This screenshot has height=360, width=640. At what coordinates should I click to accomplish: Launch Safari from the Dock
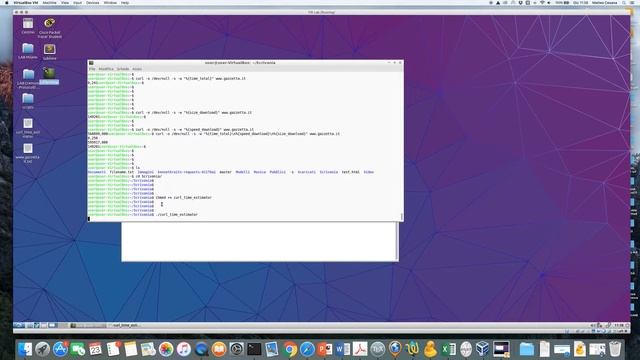[307, 349]
